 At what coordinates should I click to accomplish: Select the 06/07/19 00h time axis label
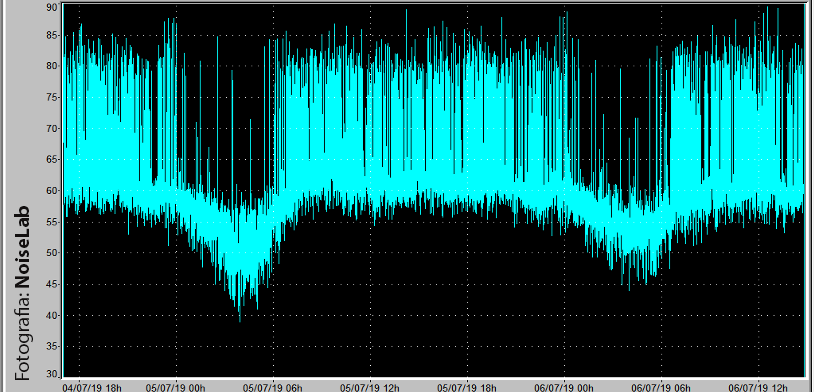[x=564, y=387]
